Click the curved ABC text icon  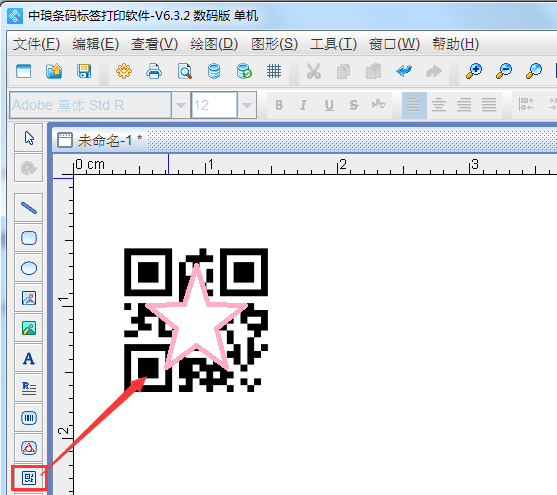tap(379, 104)
